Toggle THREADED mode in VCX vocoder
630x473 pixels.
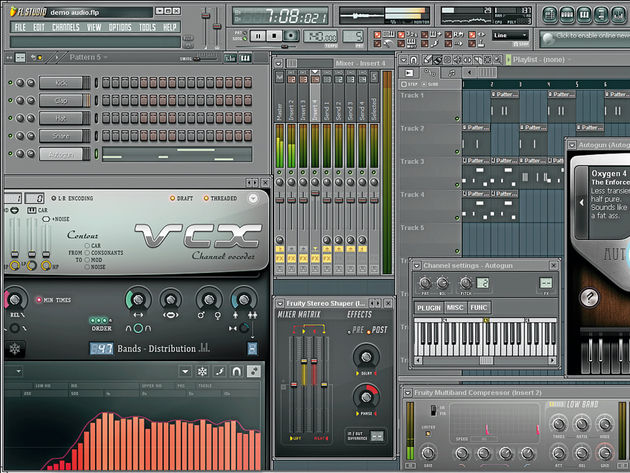tap(220, 198)
